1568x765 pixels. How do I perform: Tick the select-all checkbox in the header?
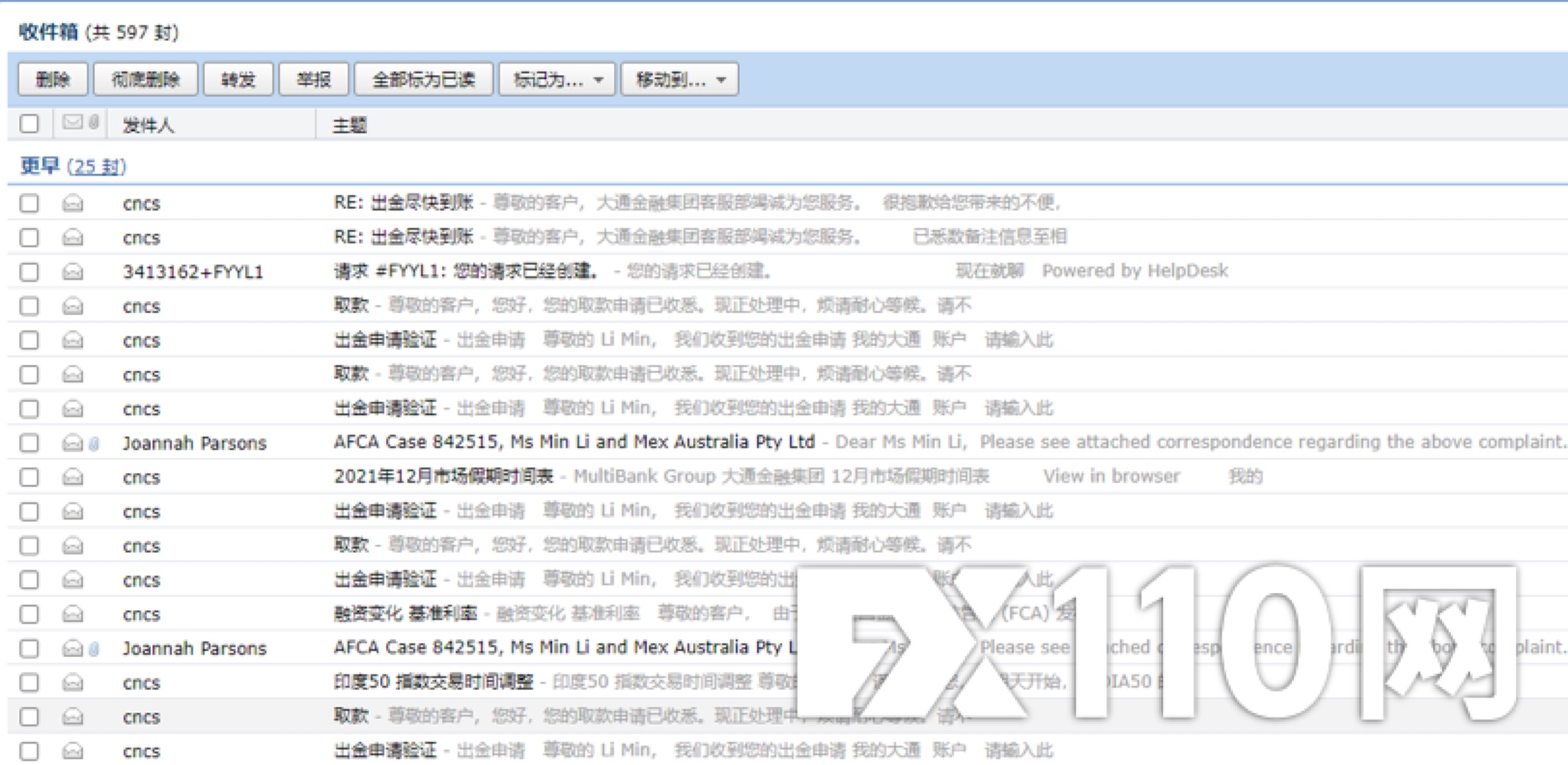pyautogui.click(x=29, y=124)
